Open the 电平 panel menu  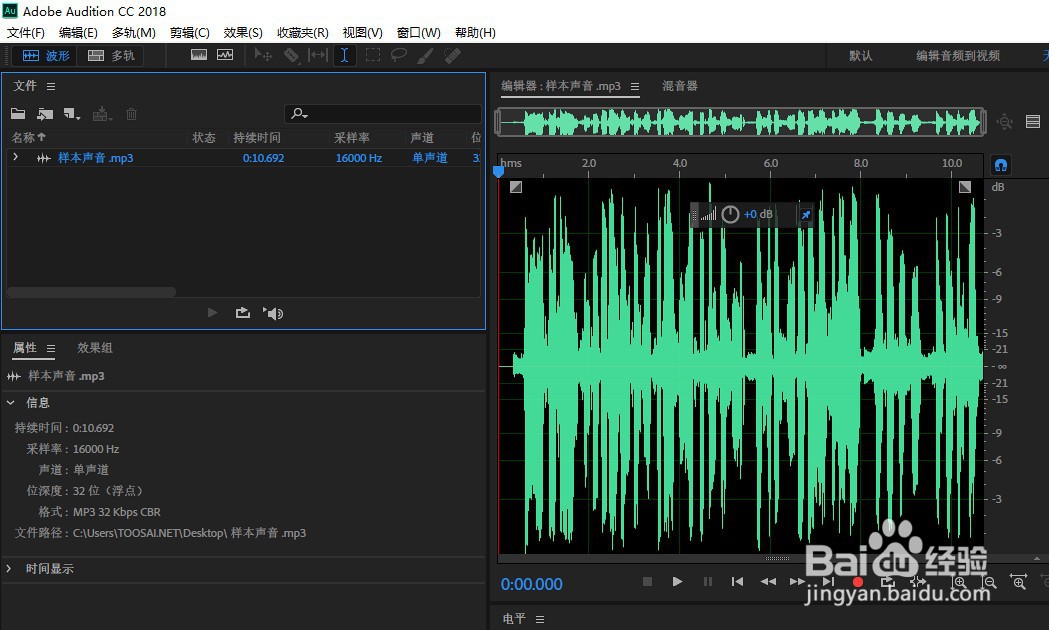(540, 619)
